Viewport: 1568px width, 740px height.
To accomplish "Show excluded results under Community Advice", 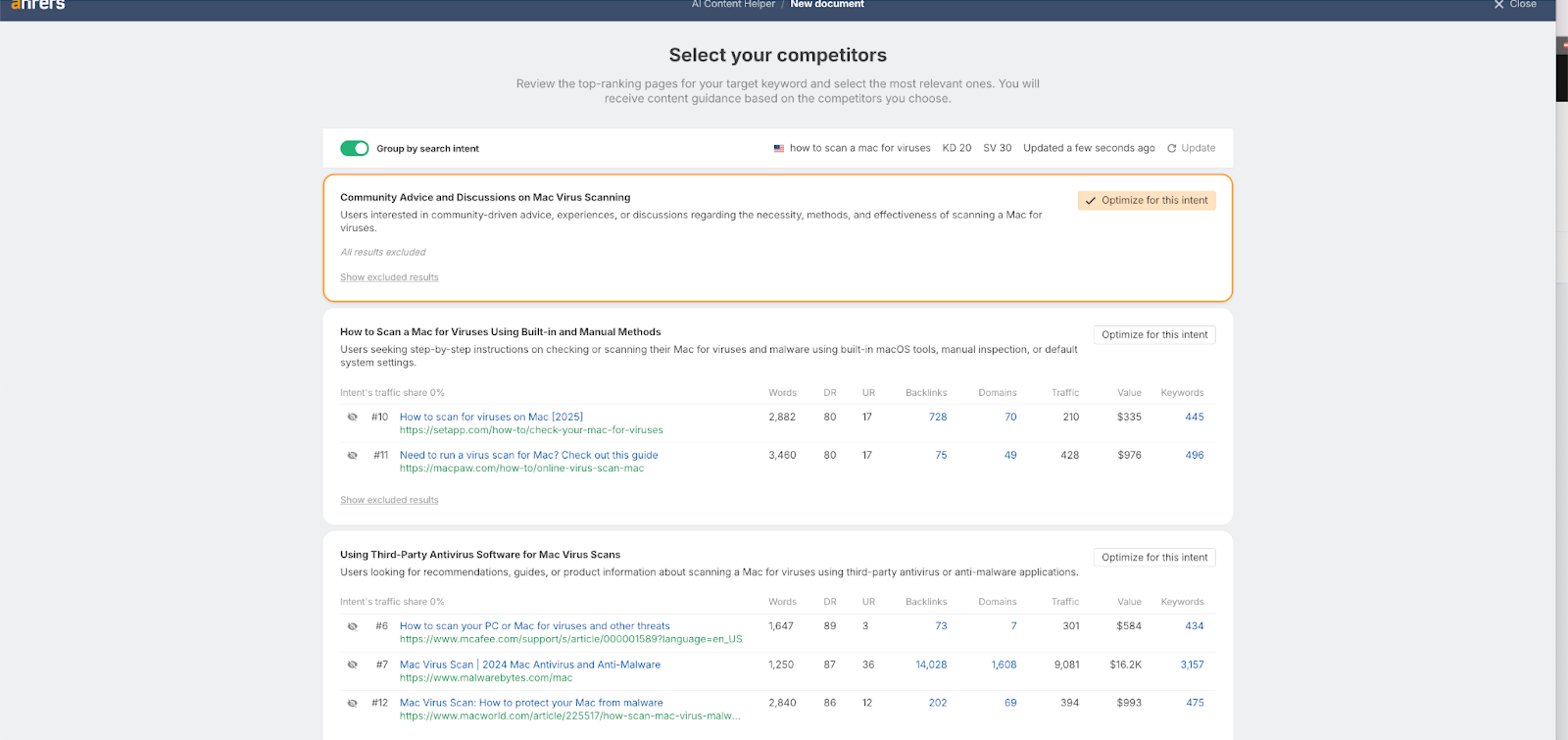I will pos(389,277).
